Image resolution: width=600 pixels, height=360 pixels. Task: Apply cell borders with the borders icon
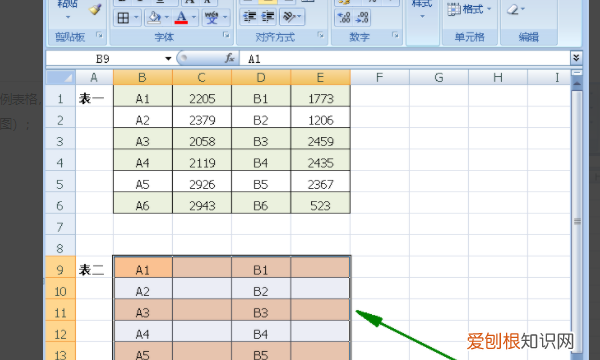[x=123, y=18]
